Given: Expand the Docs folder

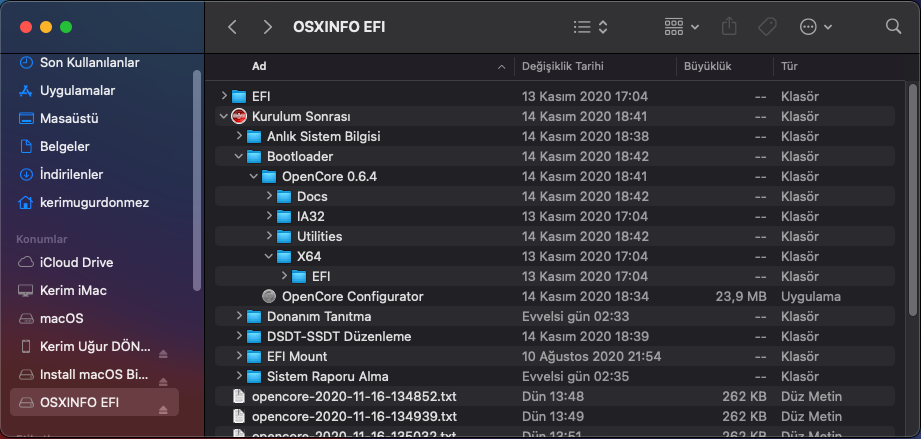Looking at the screenshot, I should pos(269,196).
